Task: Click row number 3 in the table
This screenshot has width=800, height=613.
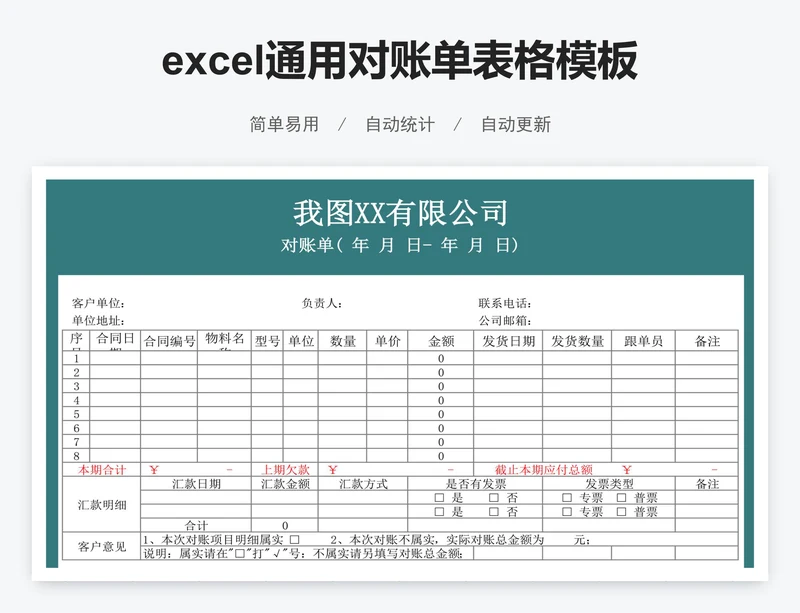Action: click(77, 386)
